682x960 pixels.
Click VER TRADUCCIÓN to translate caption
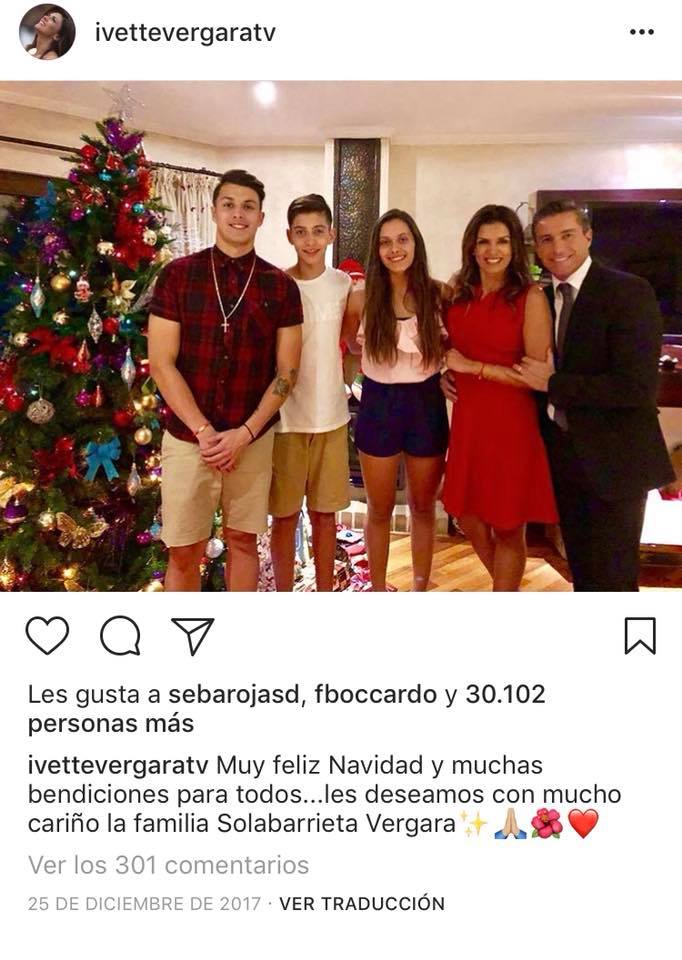tap(362, 904)
